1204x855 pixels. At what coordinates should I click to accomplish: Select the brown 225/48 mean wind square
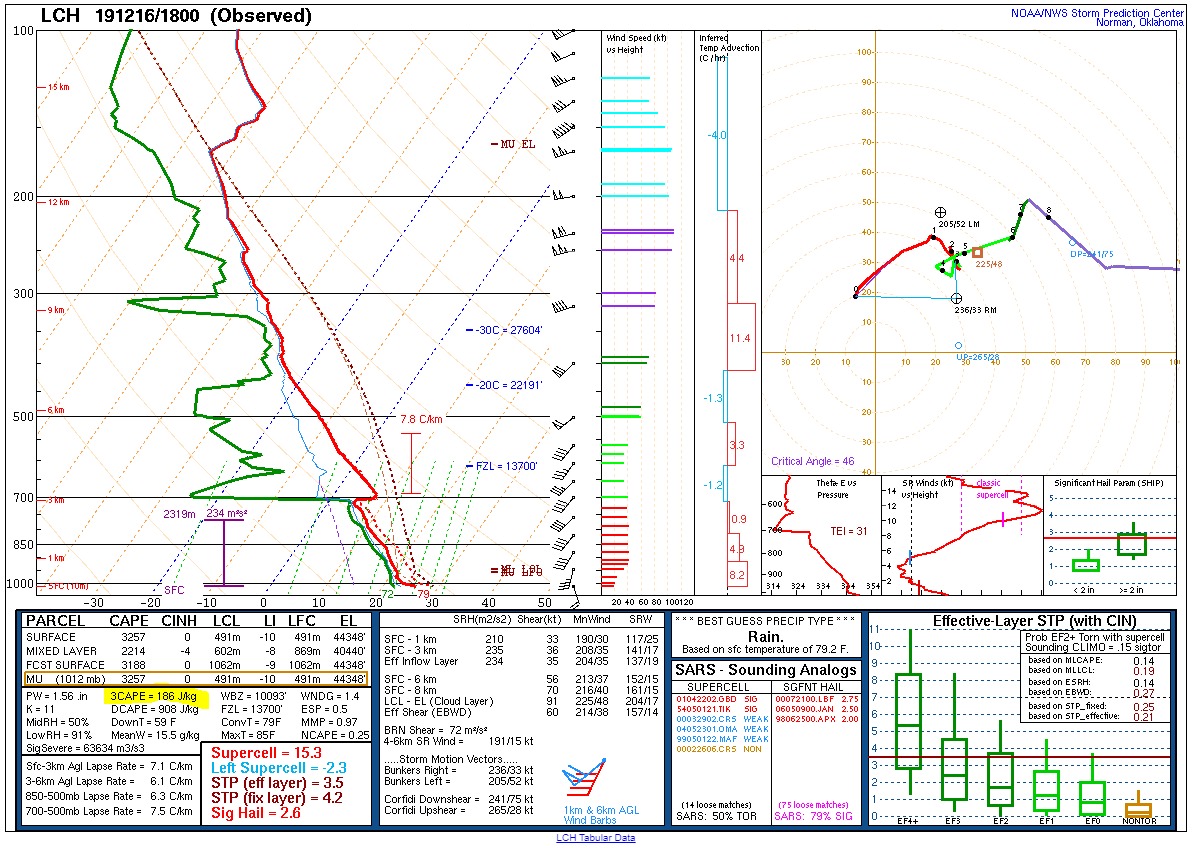977,252
